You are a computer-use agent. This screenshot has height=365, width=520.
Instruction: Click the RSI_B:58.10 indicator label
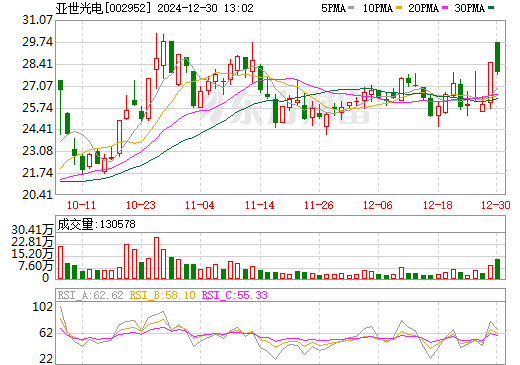162,295
